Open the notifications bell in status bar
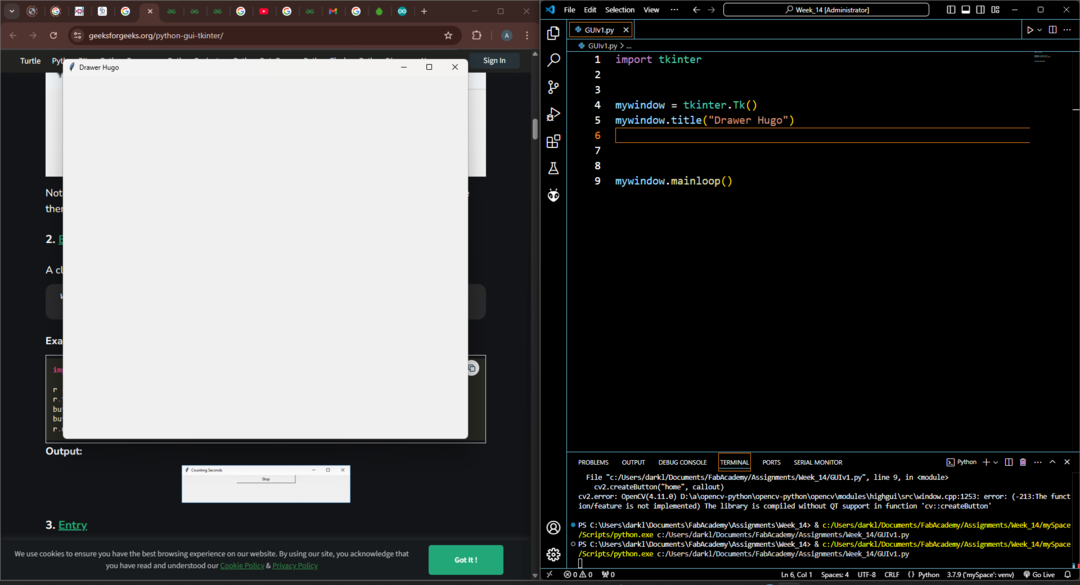Viewport: 1080px width, 585px height. pyautogui.click(x=1068, y=575)
